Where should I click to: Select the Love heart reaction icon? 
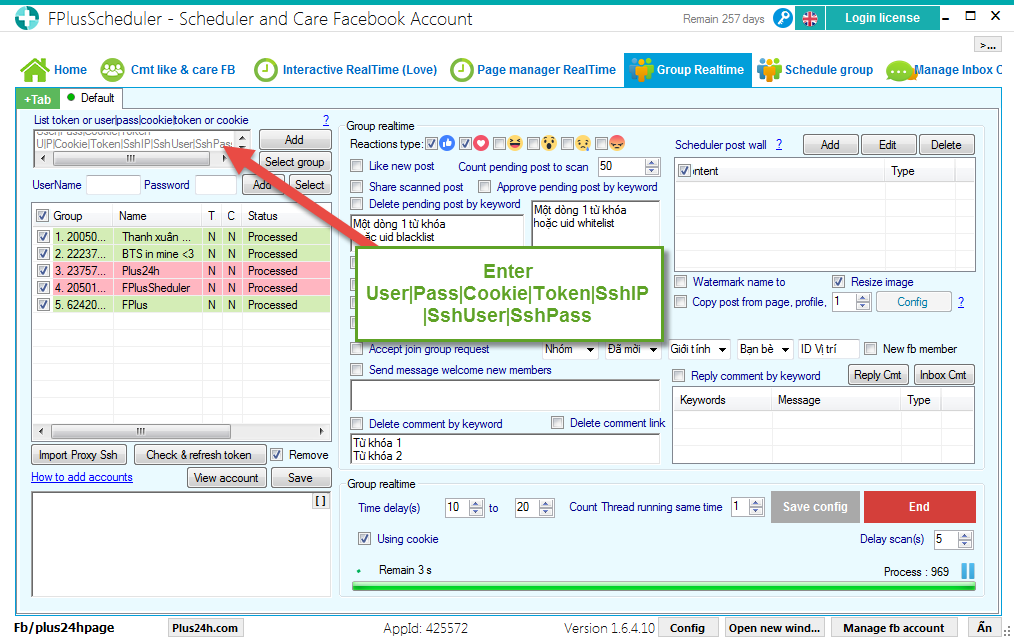(480, 144)
